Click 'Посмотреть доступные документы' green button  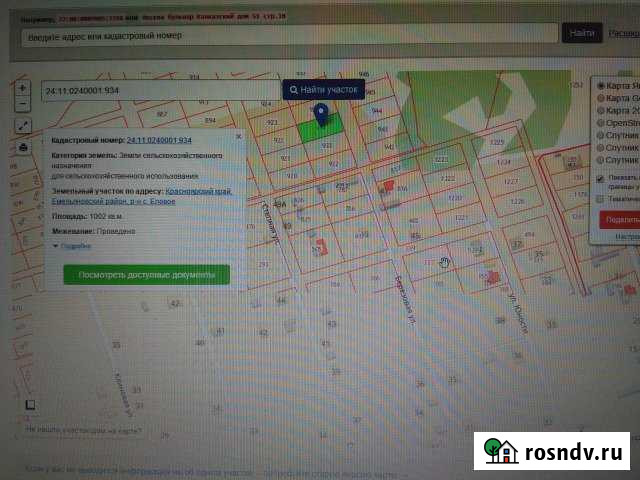tap(146, 274)
